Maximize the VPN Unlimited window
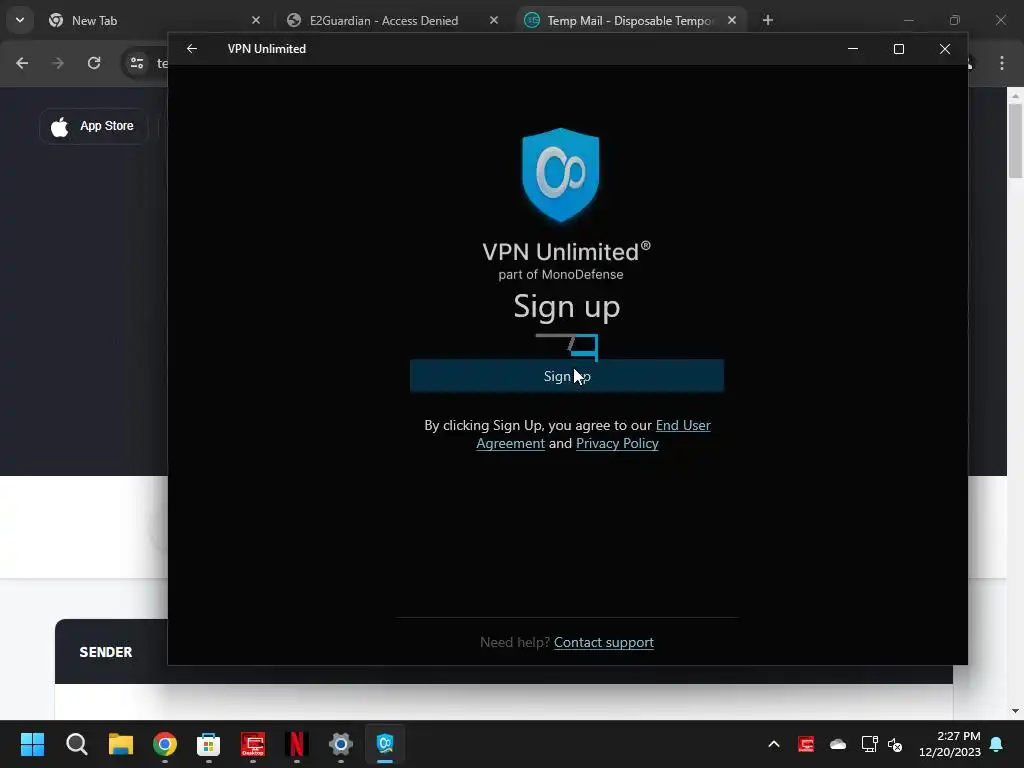Screen dimensions: 1024x768 (899, 49)
